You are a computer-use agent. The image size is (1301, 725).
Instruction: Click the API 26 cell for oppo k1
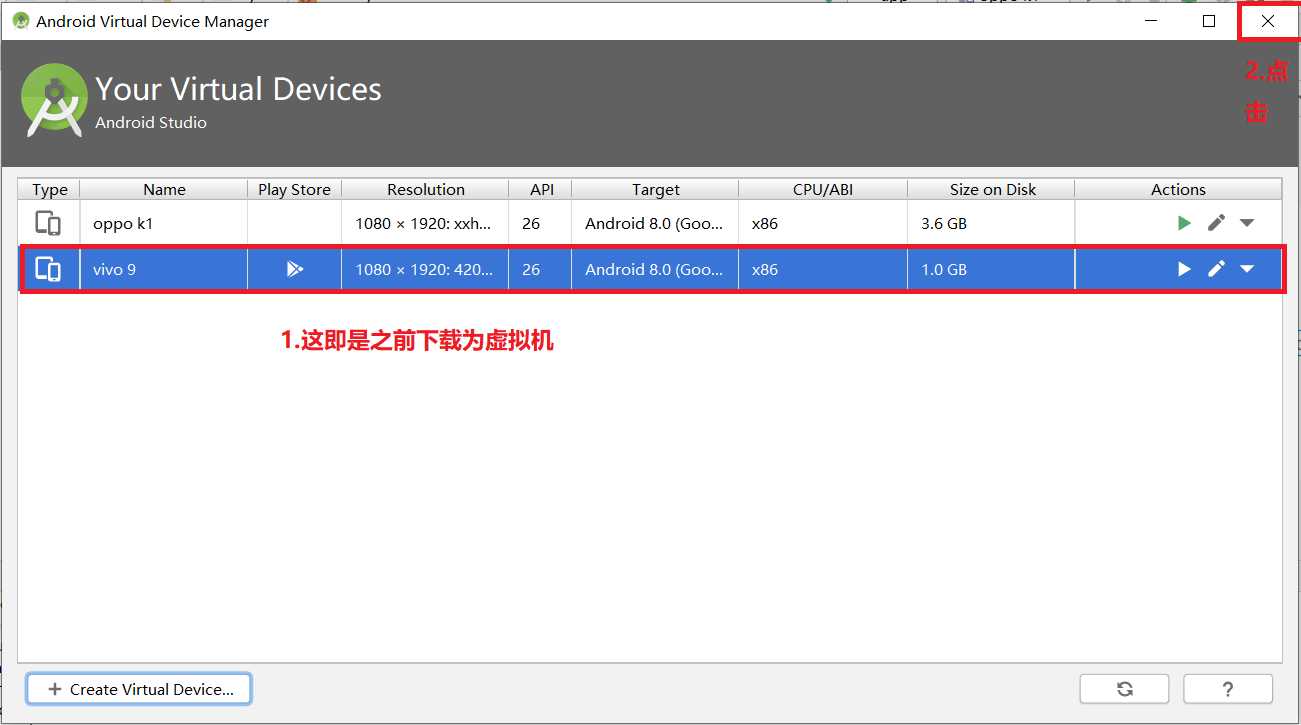pos(540,223)
